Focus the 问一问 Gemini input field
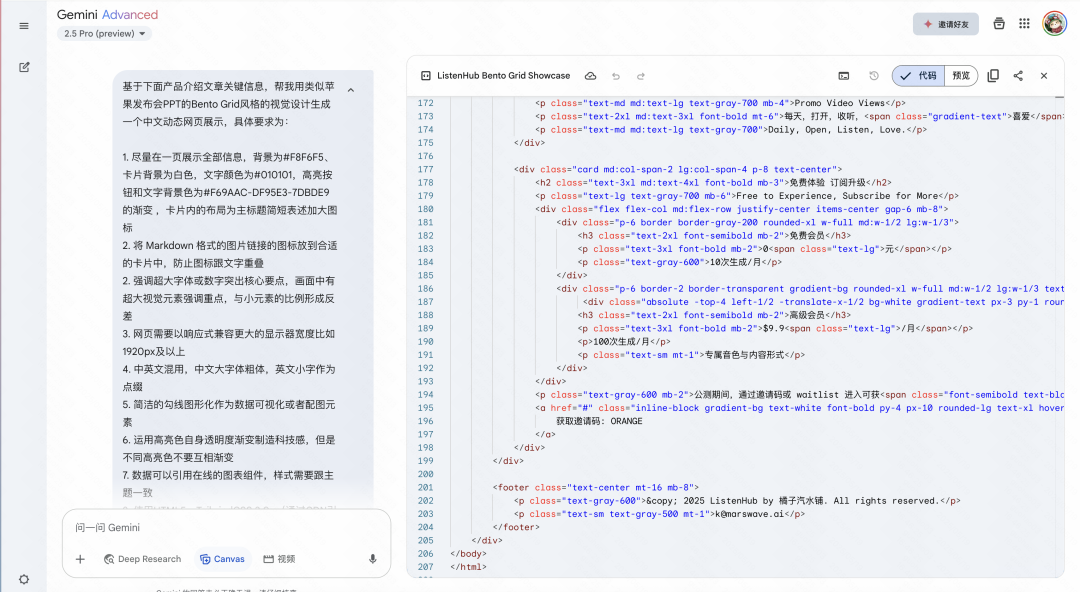 (x=226, y=528)
